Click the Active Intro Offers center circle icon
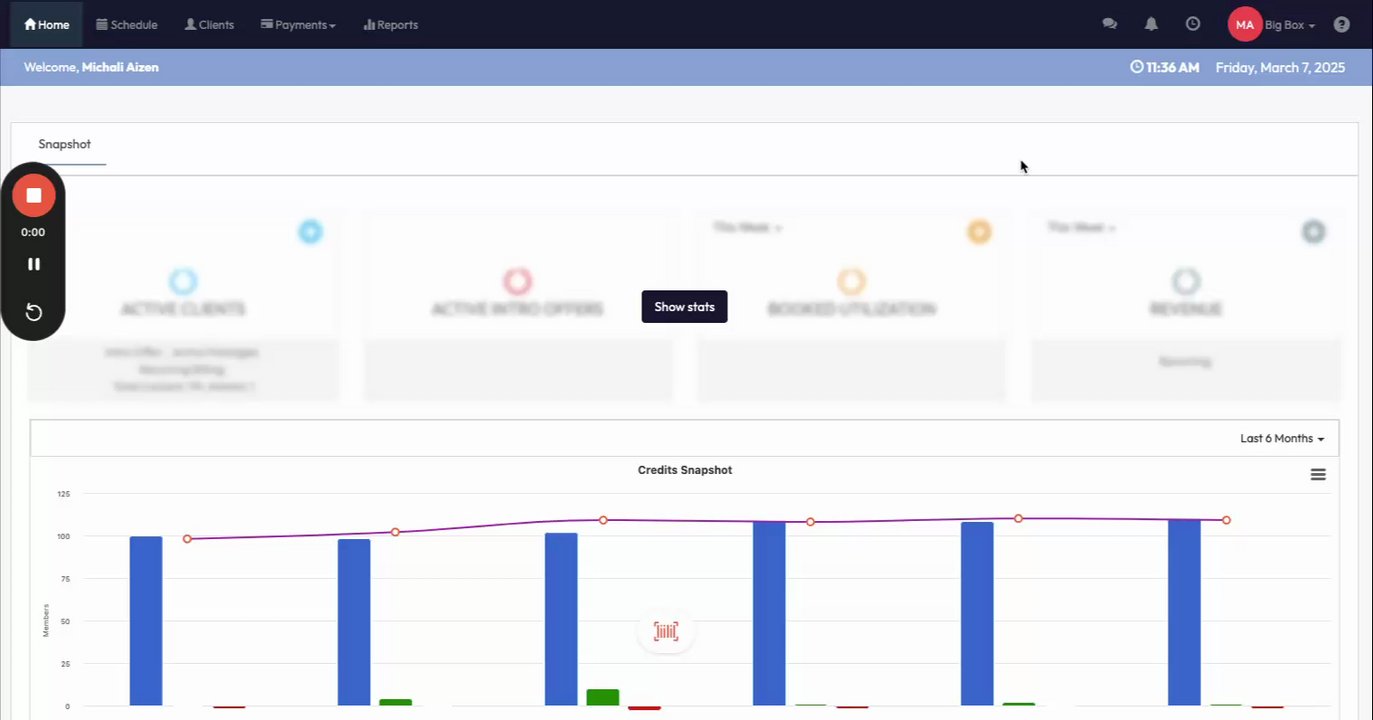Screen dimensions: 1373x720 point(517,281)
